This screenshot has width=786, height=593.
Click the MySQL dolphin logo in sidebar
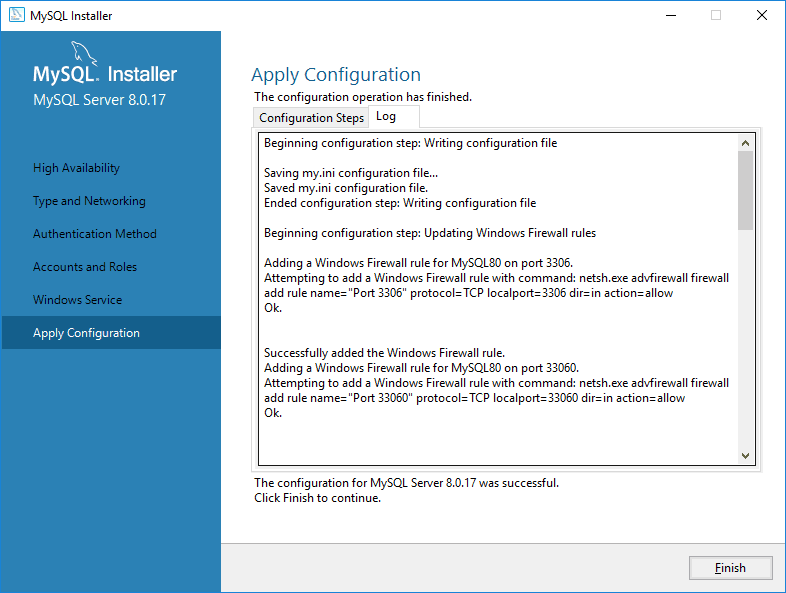[84, 53]
